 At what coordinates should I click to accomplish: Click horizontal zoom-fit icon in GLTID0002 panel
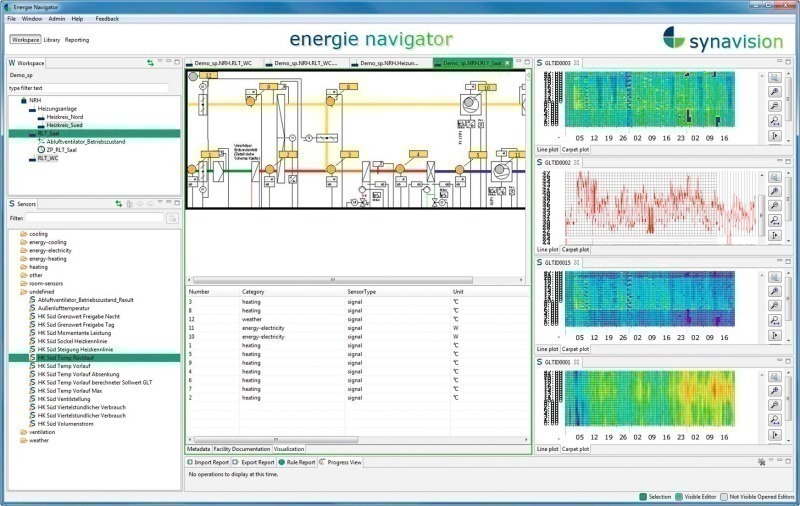pyautogui.click(x=774, y=220)
